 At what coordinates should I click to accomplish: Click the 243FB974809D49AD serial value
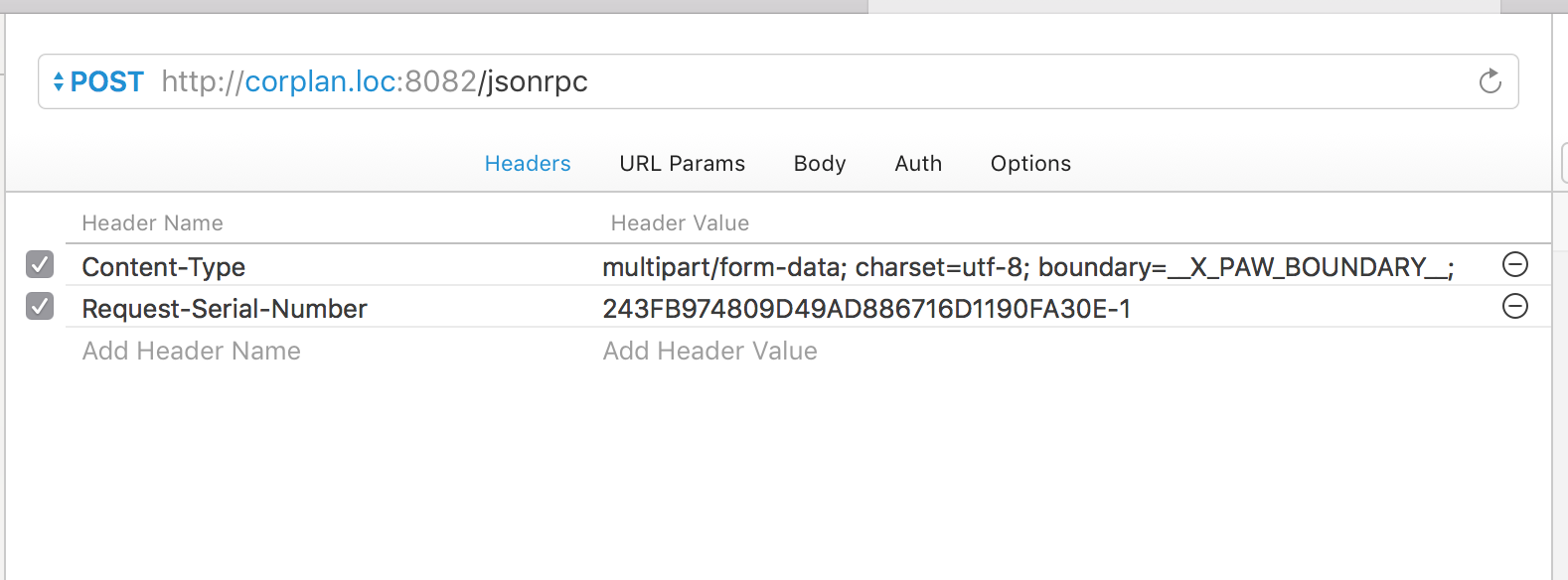[x=865, y=309]
